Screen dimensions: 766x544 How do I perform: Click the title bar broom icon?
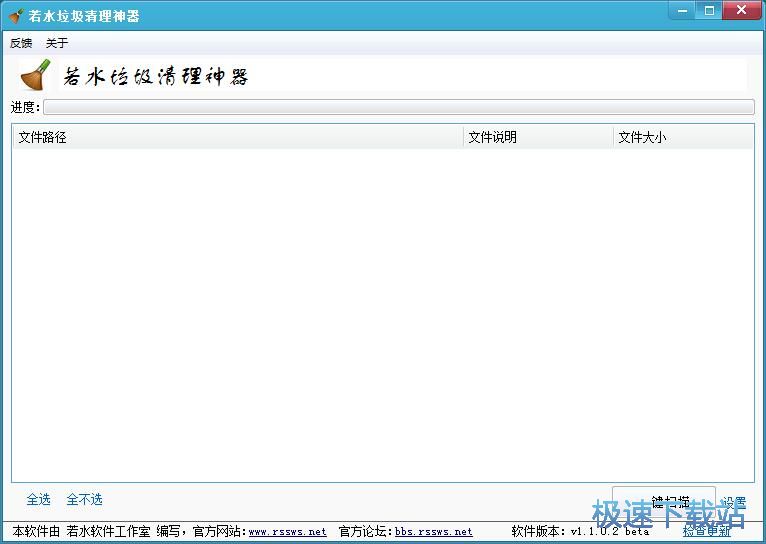pos(16,16)
